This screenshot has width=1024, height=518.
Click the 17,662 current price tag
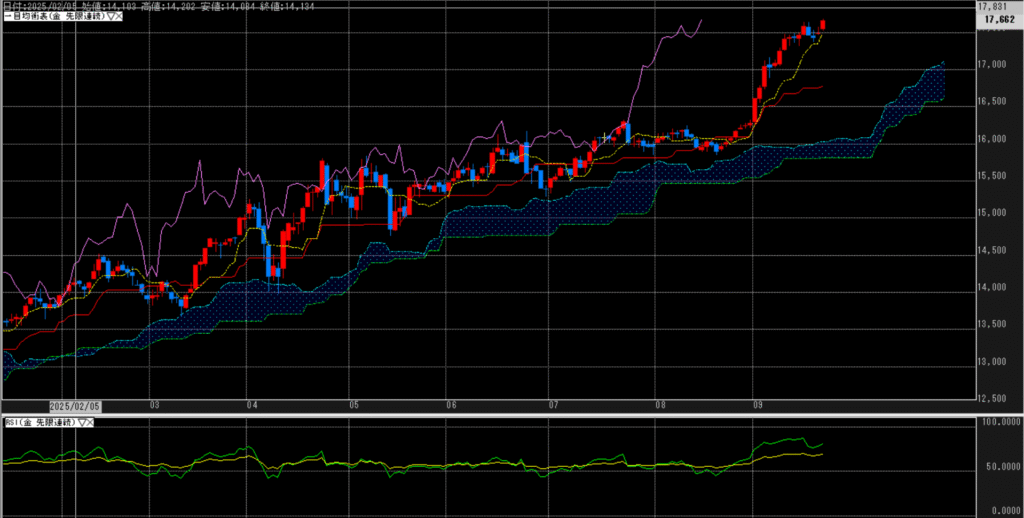(x=1001, y=18)
